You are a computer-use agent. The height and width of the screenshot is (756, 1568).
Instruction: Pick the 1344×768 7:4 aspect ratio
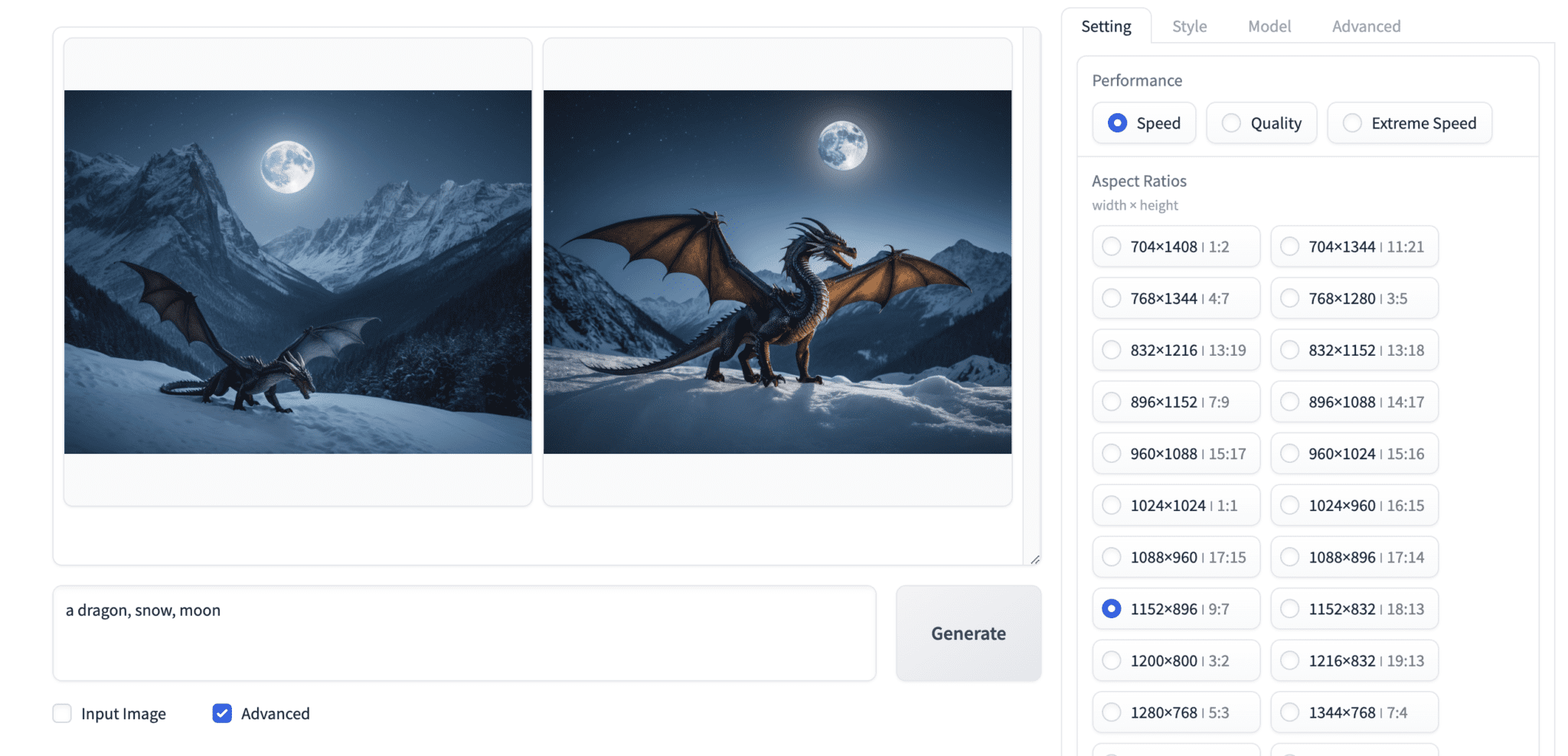[x=1354, y=712]
